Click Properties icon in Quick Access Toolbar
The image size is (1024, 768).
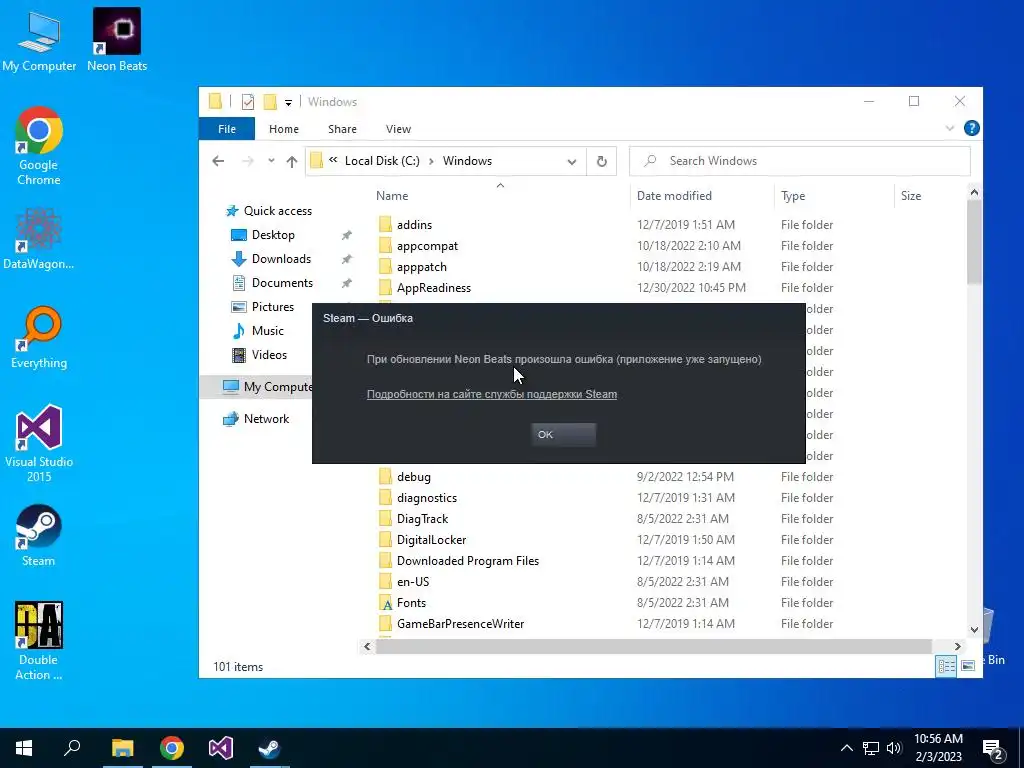248,102
